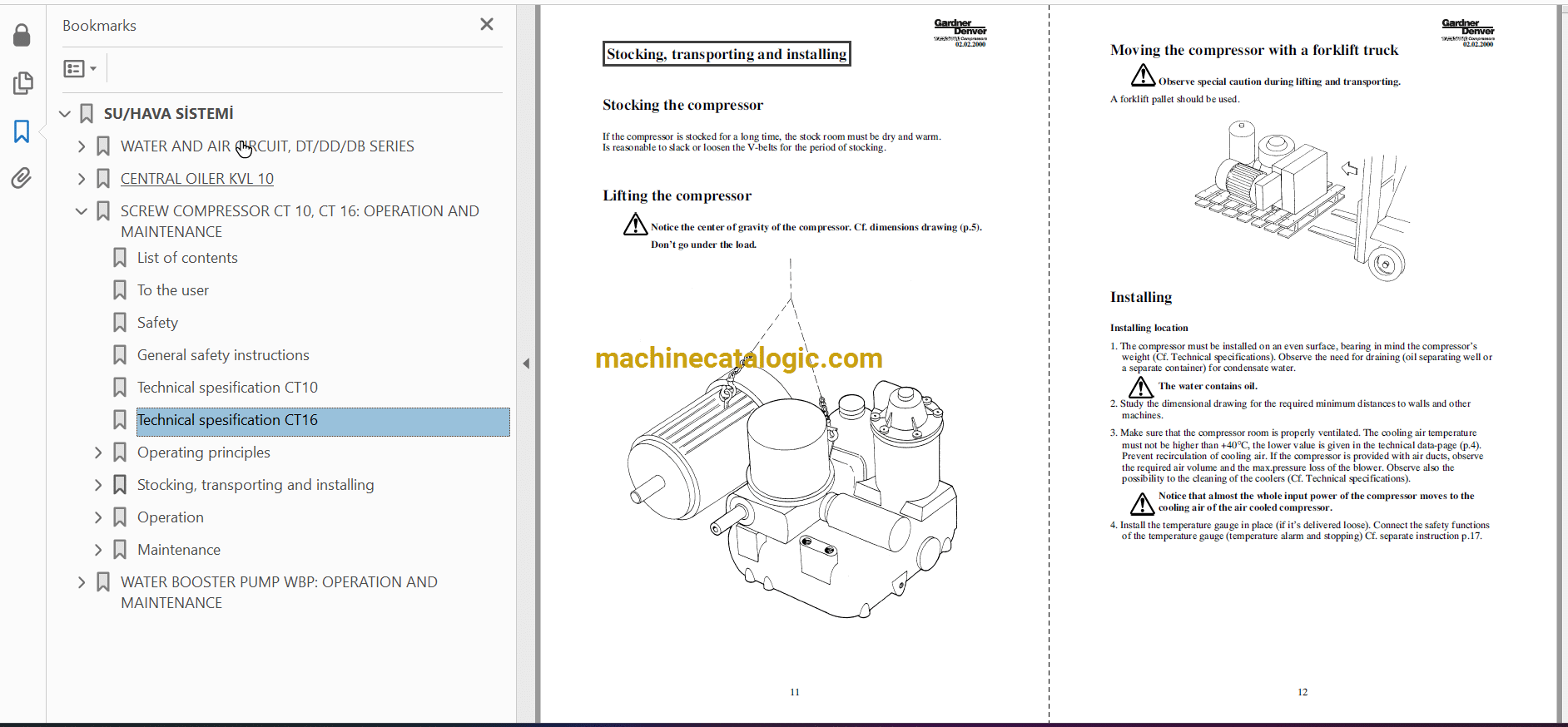Screen dimensions: 1568x727
Task: Expand the CENTRAL OILER KVL 10 bookmark
Action: click(82, 179)
